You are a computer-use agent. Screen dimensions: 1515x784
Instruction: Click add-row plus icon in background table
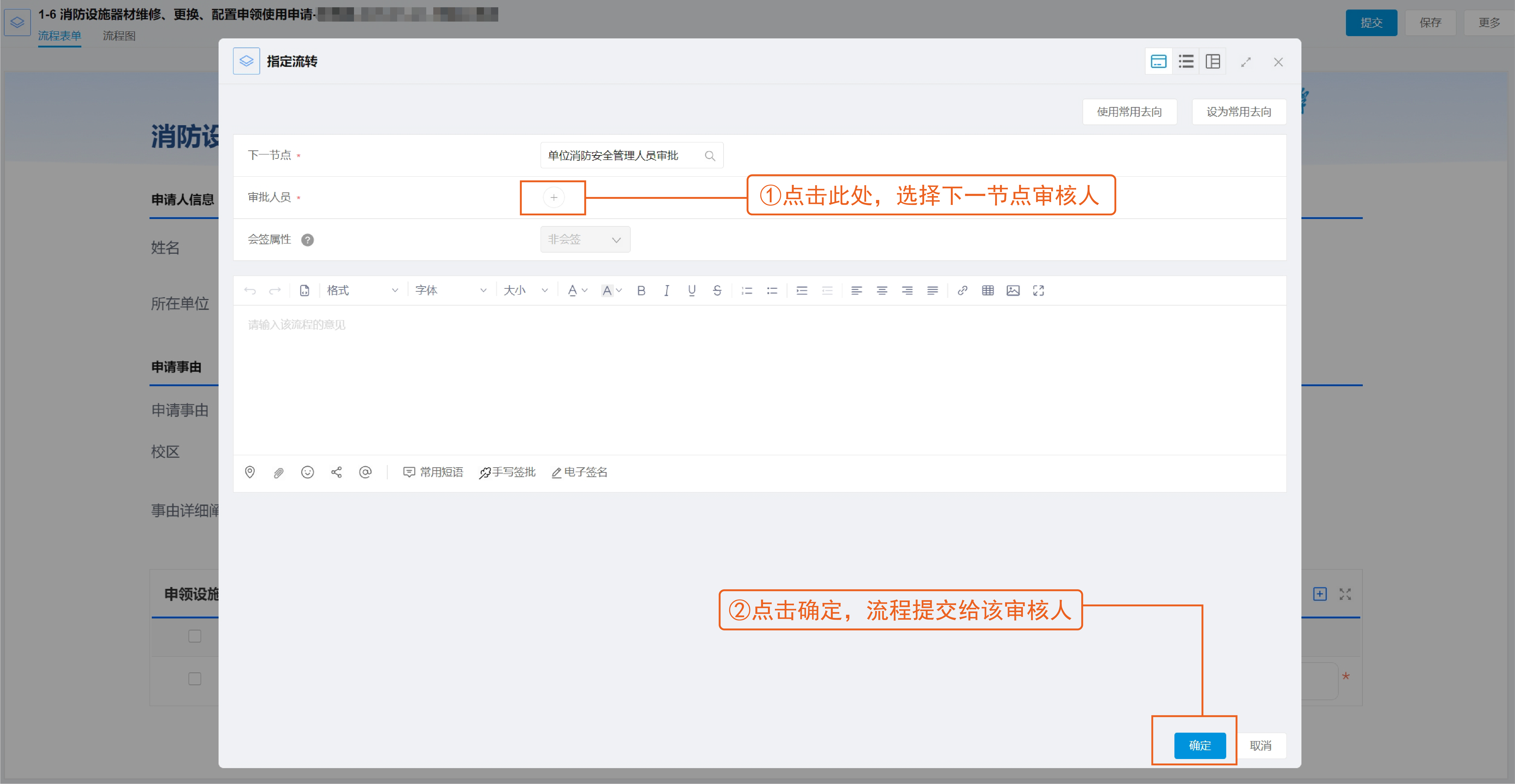tap(1320, 594)
